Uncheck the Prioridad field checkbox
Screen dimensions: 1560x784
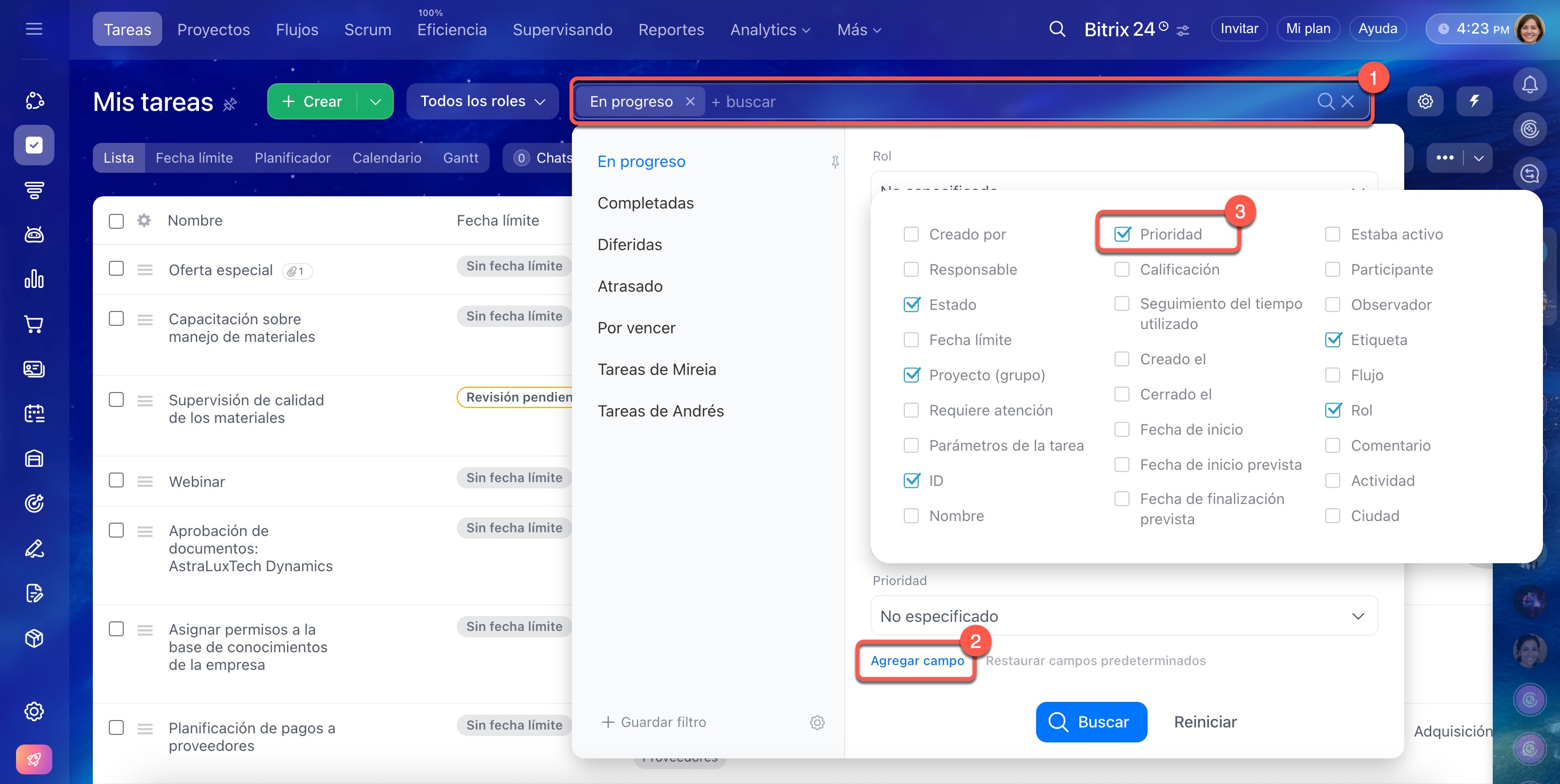point(1121,234)
